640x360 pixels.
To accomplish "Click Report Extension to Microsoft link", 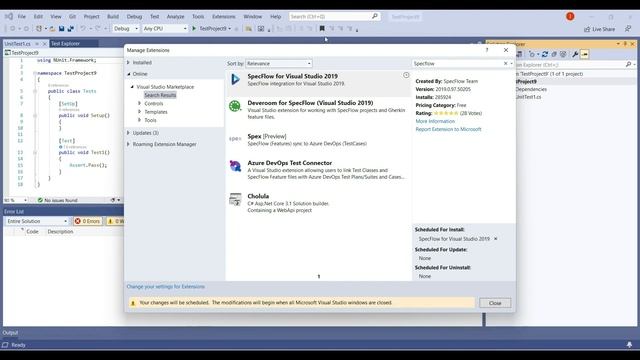I will 448,129.
